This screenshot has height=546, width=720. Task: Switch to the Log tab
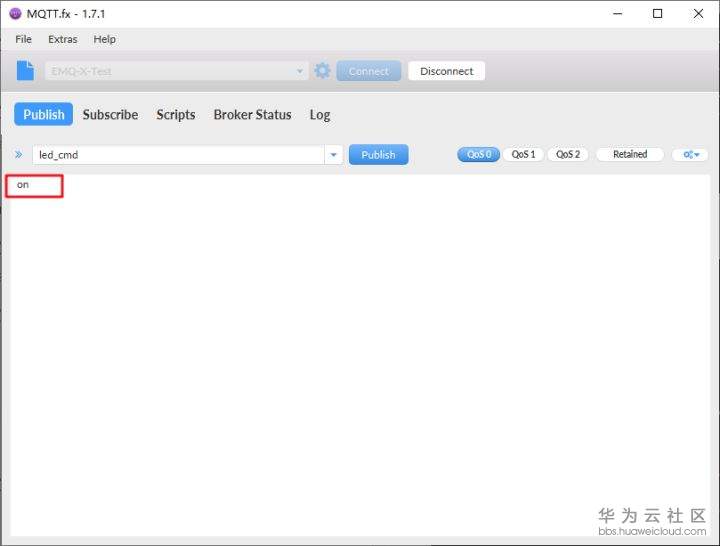pos(320,114)
